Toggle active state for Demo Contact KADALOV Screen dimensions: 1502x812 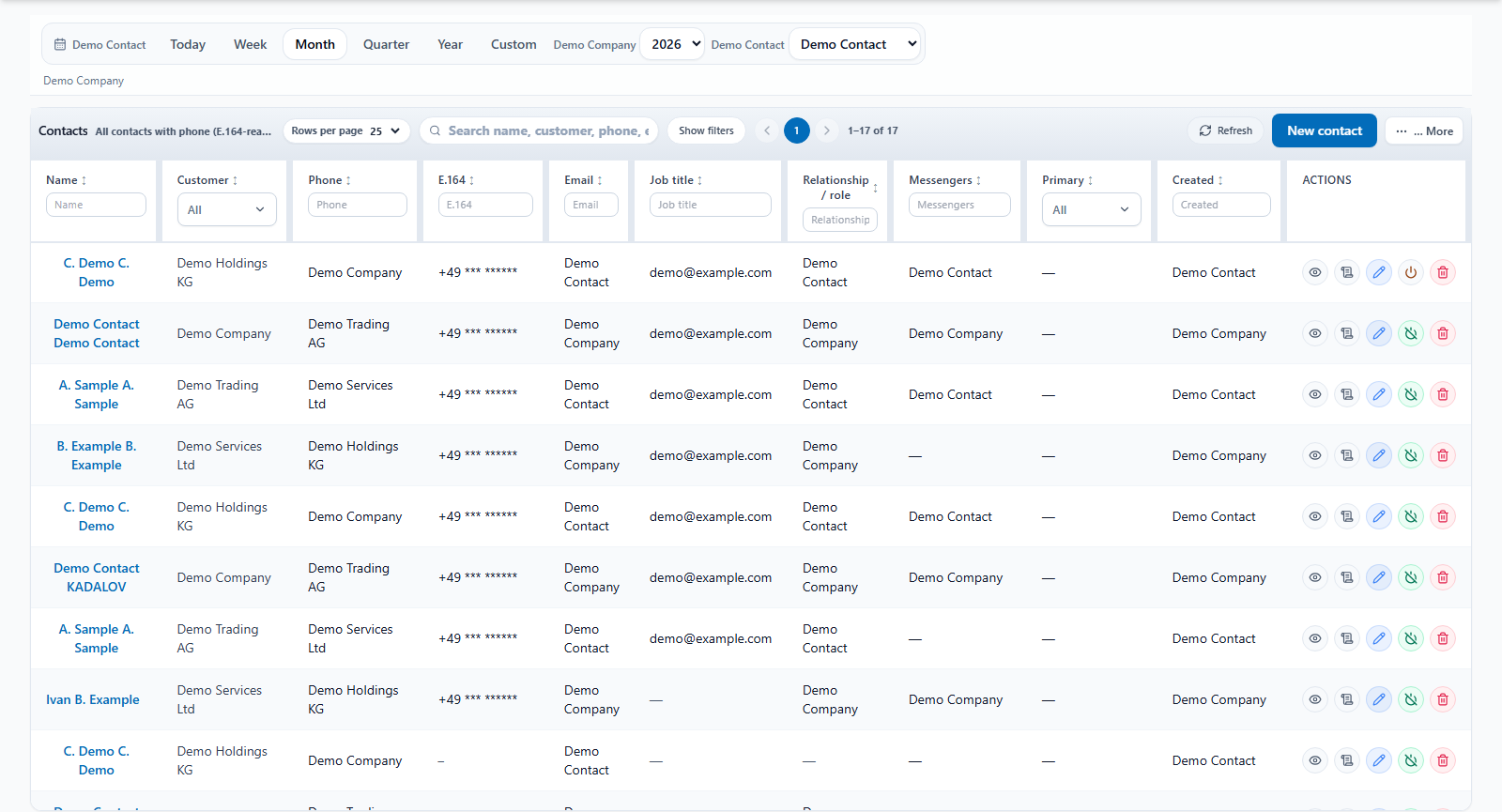(1411, 577)
